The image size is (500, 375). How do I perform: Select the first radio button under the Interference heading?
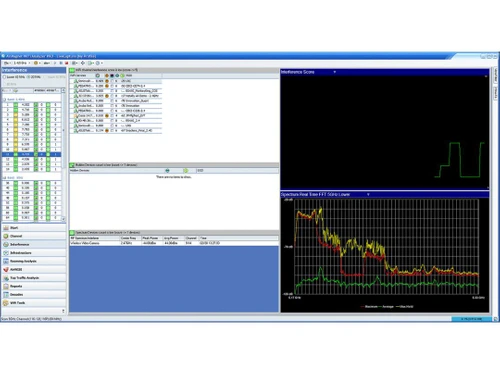coord(4,77)
